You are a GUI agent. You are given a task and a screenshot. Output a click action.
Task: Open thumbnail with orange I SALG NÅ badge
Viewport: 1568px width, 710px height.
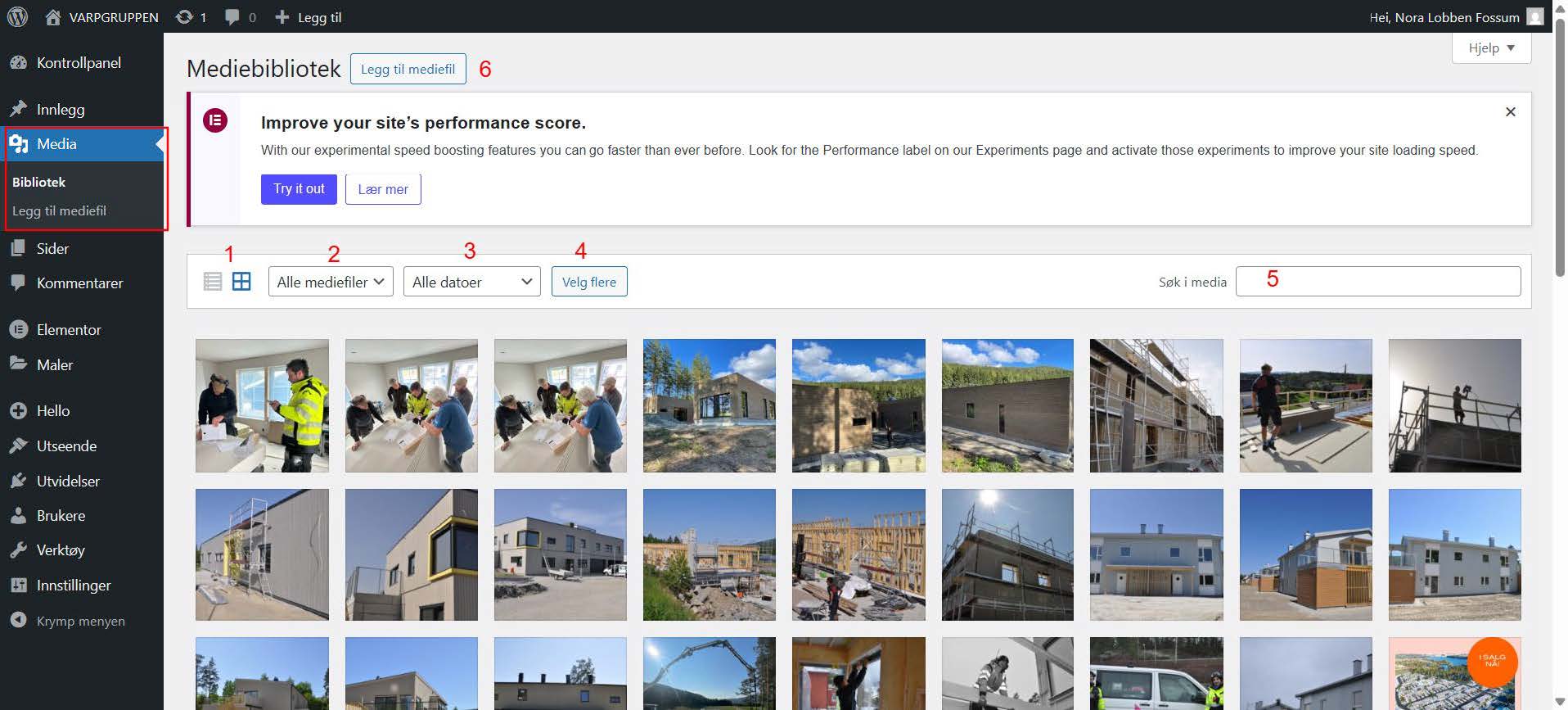[x=1455, y=673]
